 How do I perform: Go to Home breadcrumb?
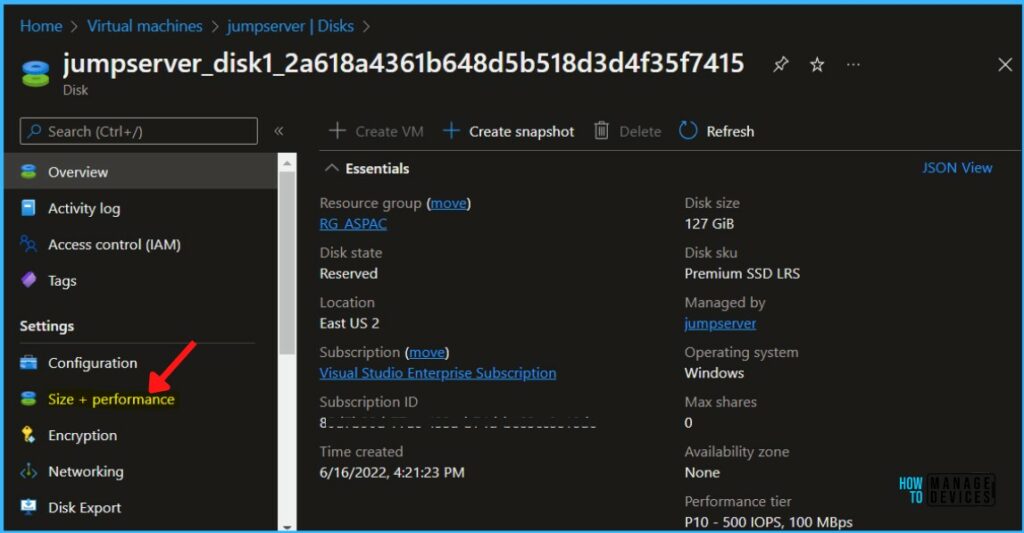click(41, 26)
